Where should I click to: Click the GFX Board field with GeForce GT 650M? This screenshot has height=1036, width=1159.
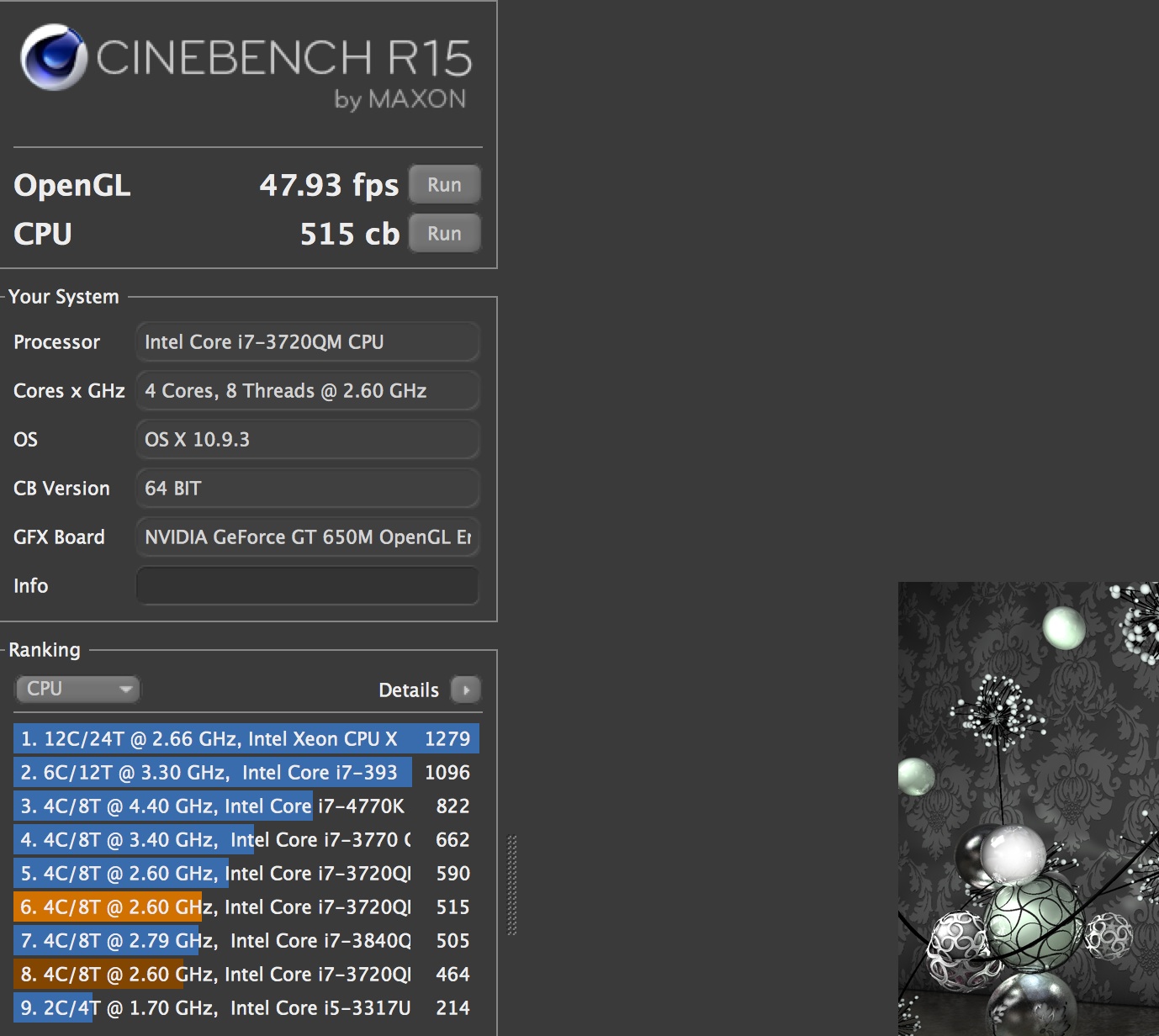(307, 537)
